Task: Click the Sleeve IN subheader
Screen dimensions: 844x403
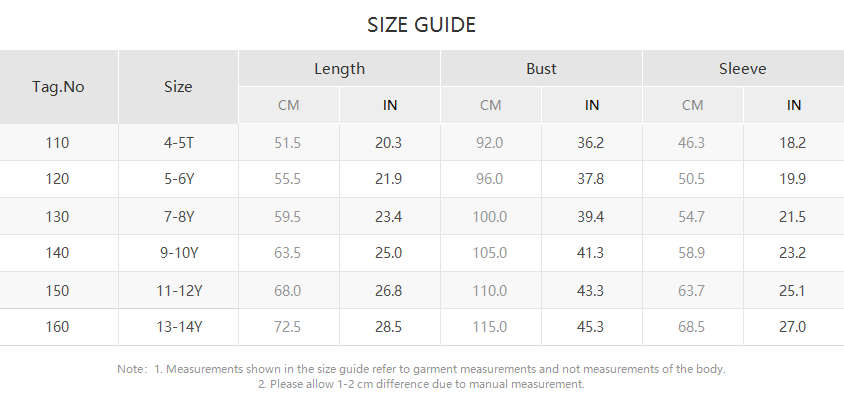Action: tap(793, 105)
